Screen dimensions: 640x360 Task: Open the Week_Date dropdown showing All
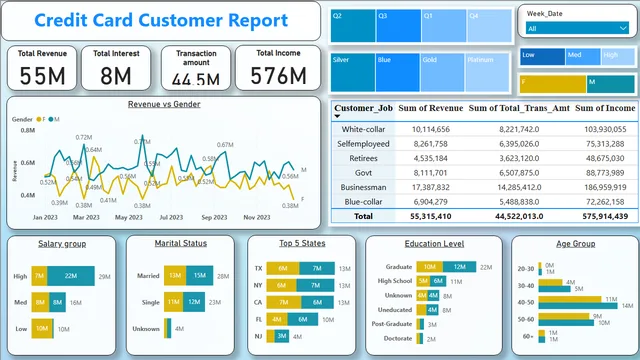tap(577, 28)
